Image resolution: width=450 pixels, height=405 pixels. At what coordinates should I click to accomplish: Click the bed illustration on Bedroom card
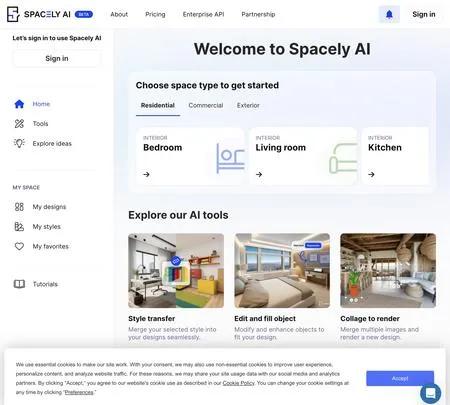[x=230, y=158]
